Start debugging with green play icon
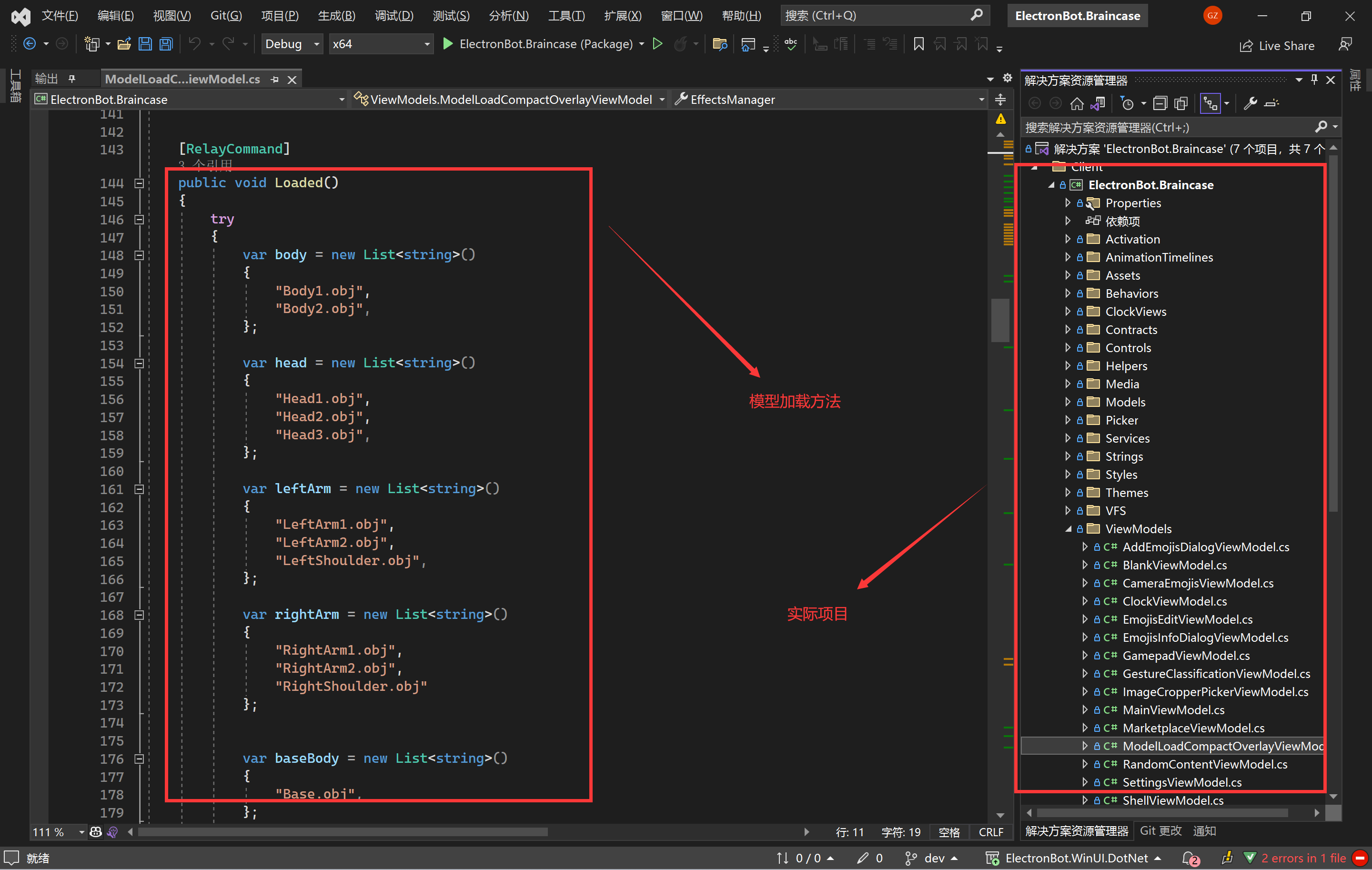 tap(448, 44)
